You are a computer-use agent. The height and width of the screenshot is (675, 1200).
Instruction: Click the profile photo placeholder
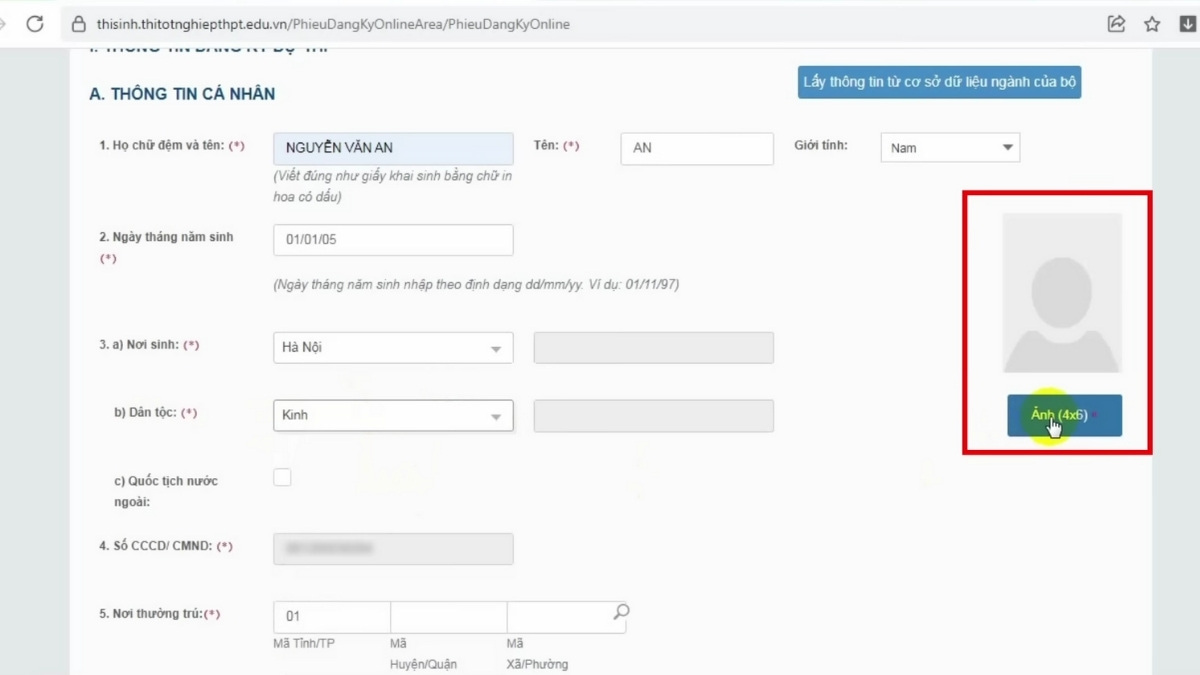(1062, 292)
